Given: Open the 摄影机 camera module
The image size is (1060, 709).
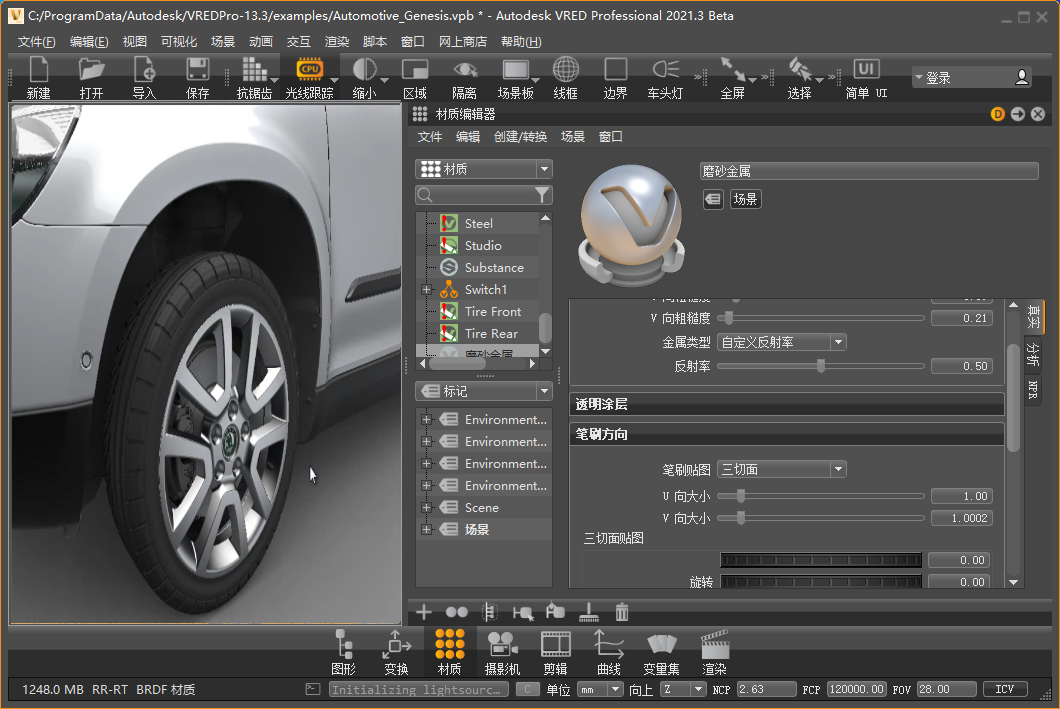Looking at the screenshot, I should point(502,652).
